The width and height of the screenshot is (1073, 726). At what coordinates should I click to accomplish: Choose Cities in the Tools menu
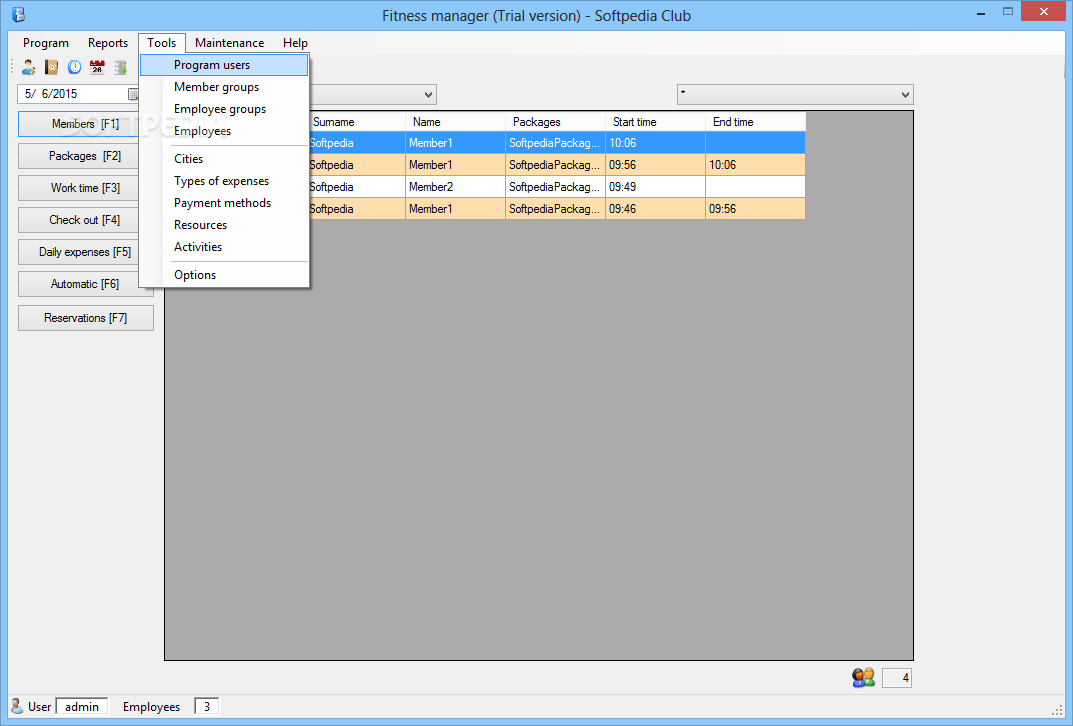(x=224, y=159)
